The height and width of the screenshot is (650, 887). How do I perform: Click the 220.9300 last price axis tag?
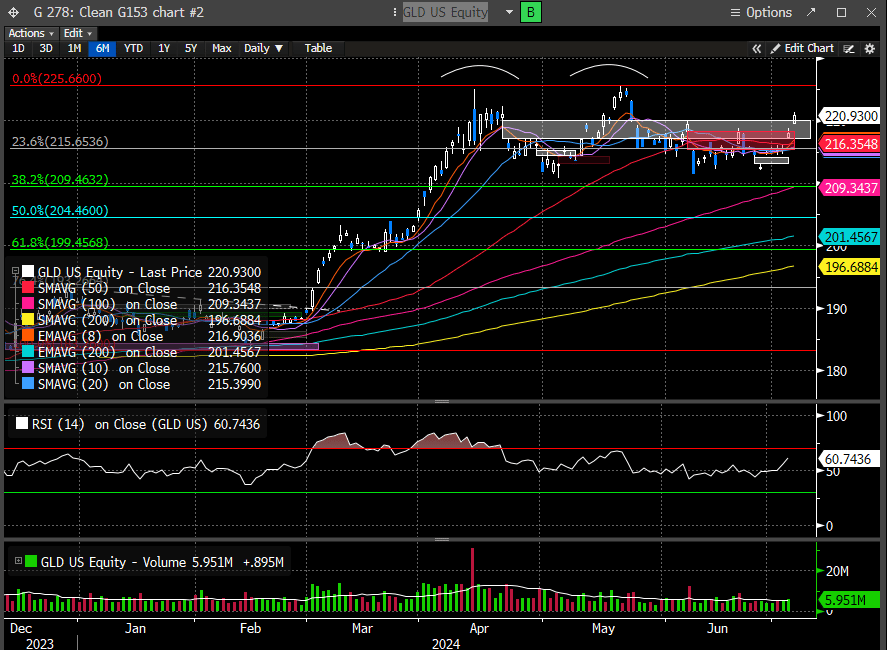pyautogui.click(x=850, y=116)
